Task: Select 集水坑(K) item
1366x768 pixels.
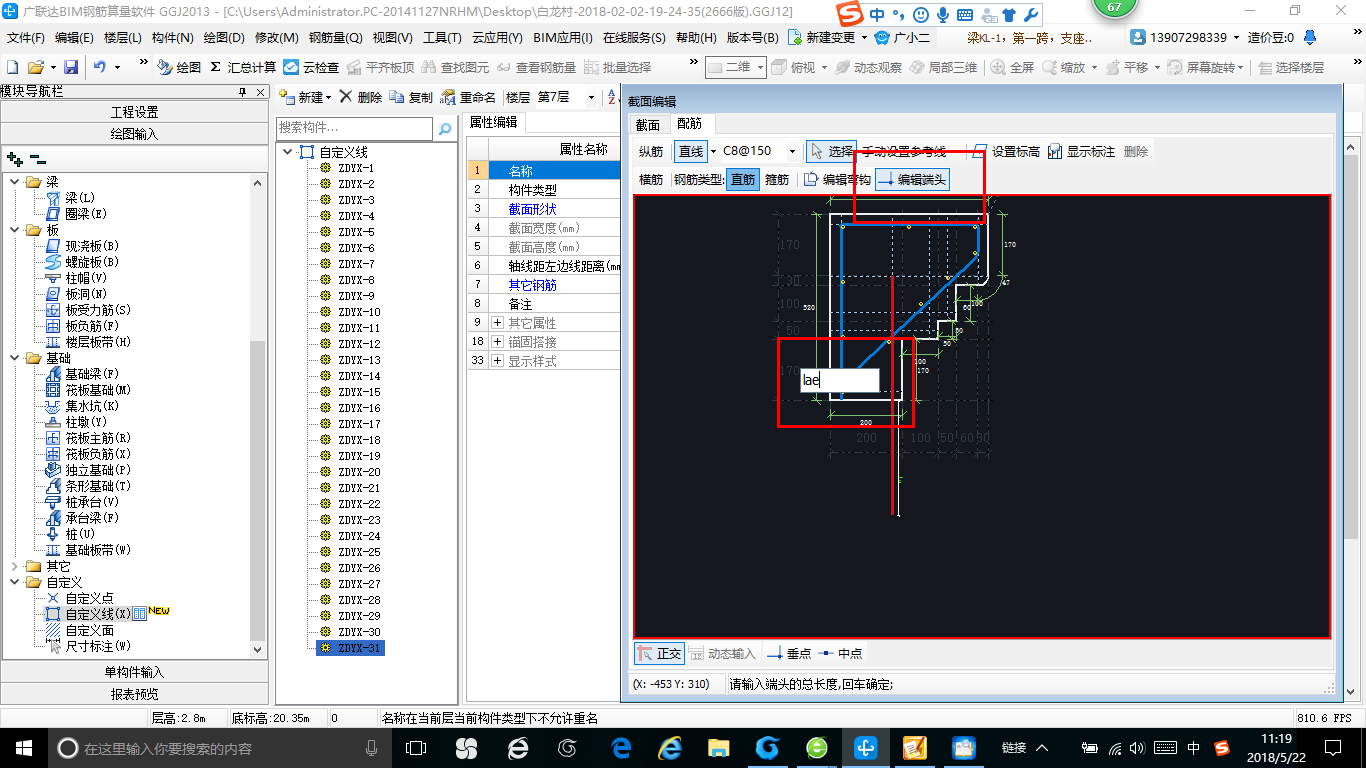Action: (81, 406)
